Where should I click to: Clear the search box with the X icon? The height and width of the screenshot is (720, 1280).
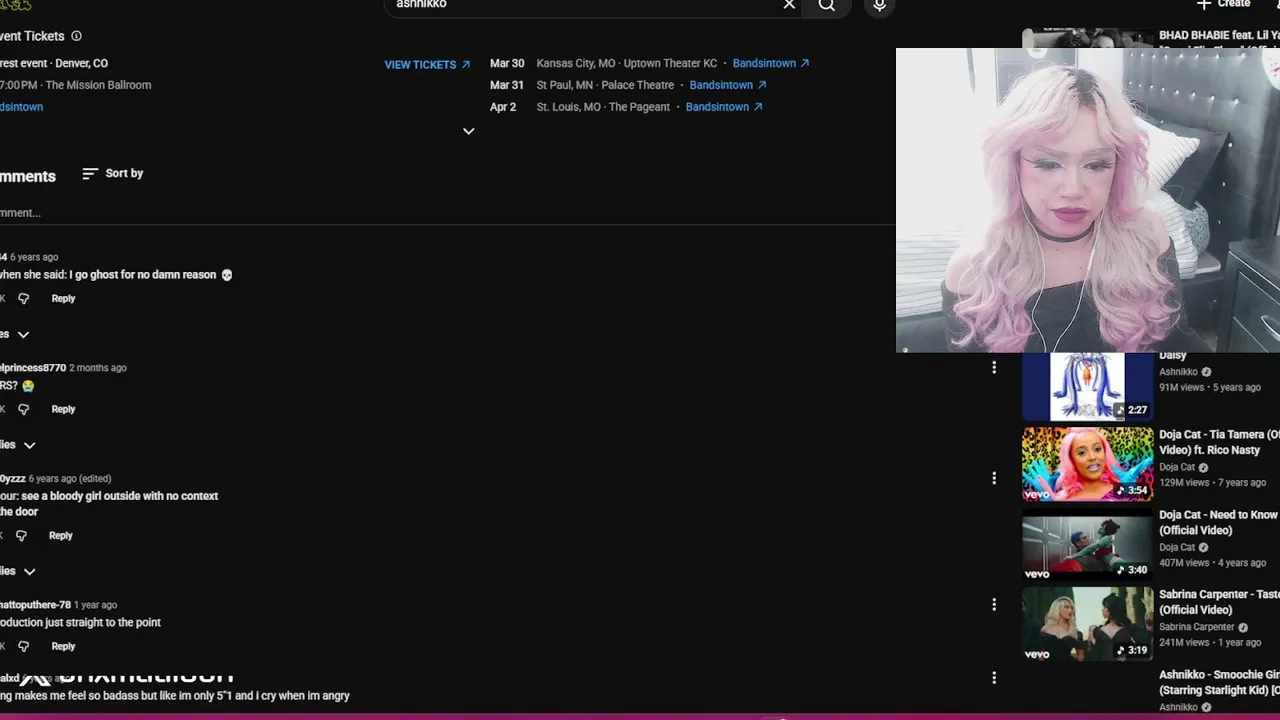[789, 5]
